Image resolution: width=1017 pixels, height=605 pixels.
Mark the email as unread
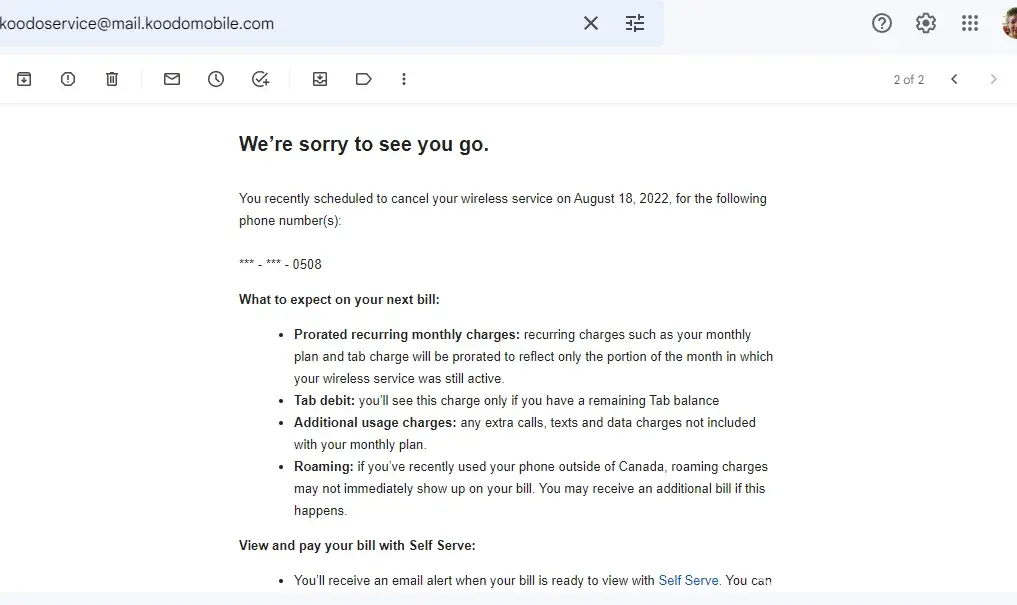click(x=172, y=79)
